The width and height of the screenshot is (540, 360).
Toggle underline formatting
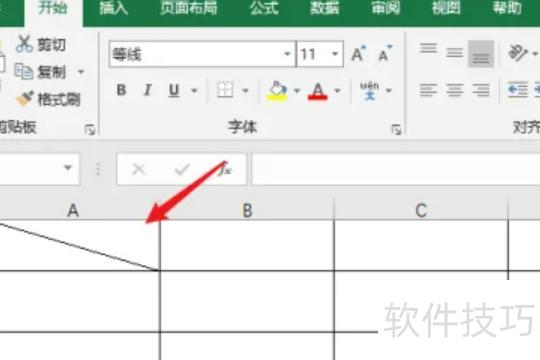pos(174,90)
